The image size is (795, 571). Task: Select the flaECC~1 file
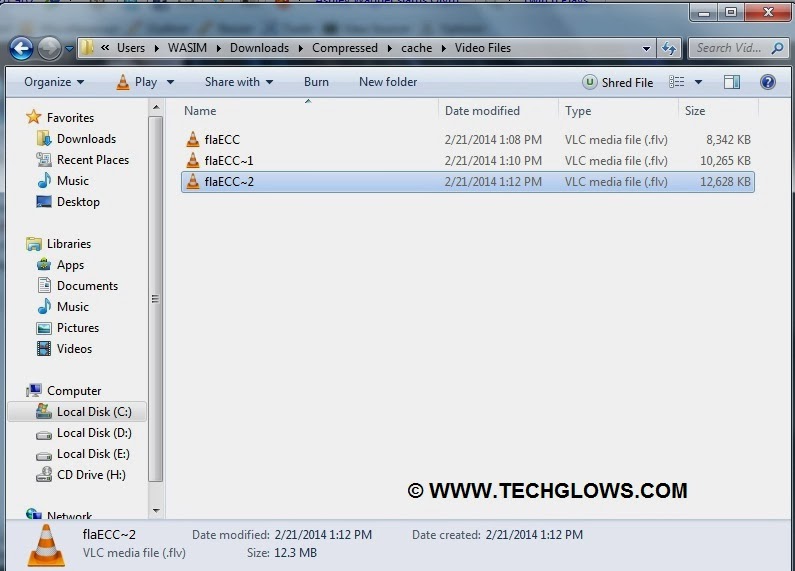pyautogui.click(x=228, y=161)
